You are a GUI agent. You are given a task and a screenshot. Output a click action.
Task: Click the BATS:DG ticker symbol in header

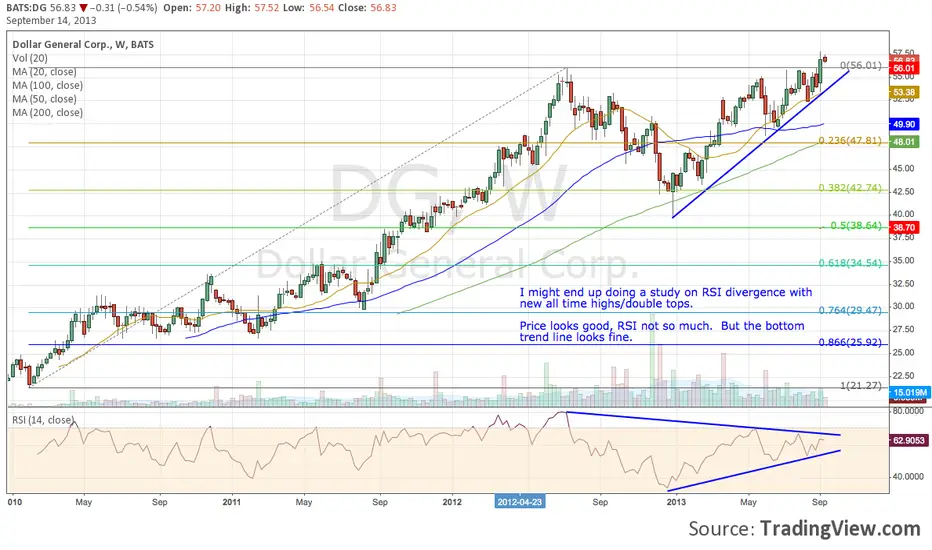28,8
